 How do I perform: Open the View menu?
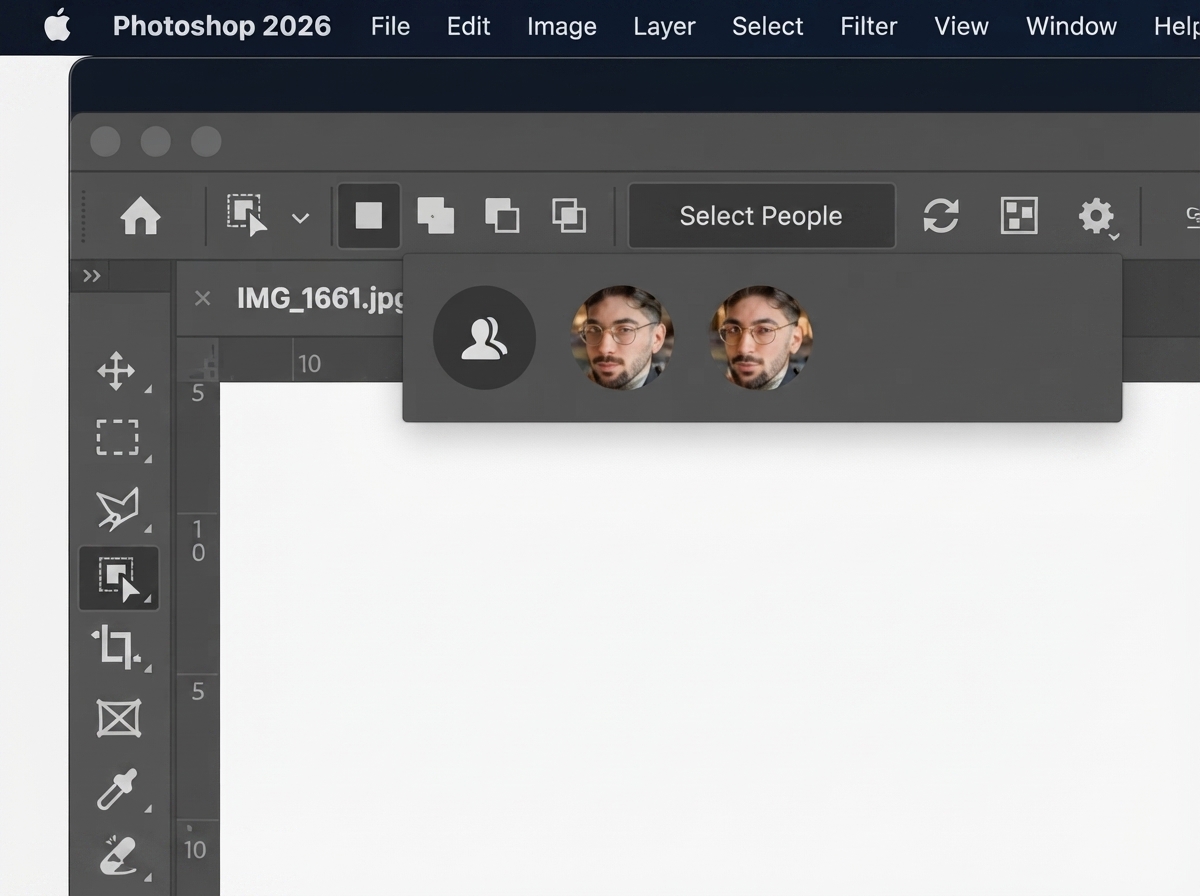point(962,26)
